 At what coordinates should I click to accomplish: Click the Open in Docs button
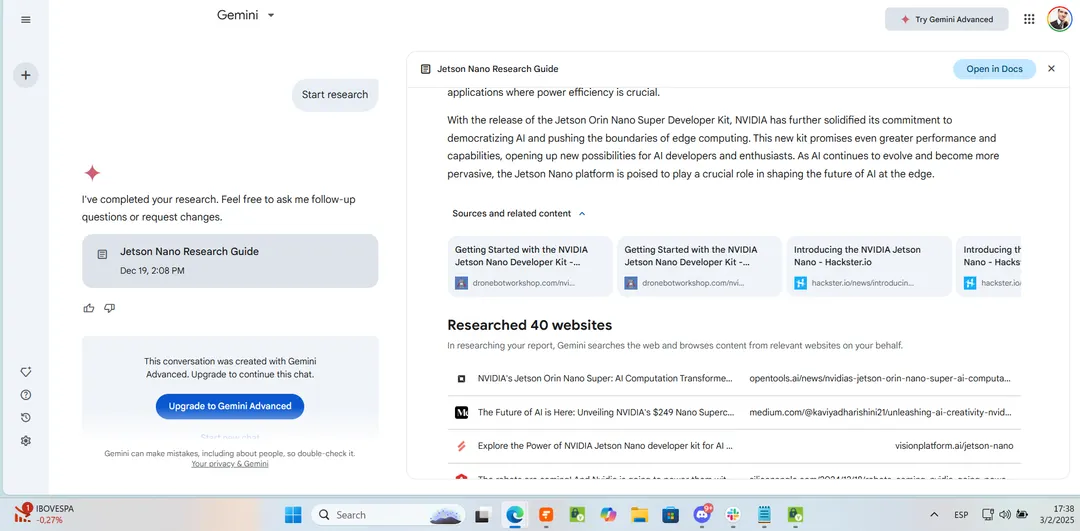[994, 69]
